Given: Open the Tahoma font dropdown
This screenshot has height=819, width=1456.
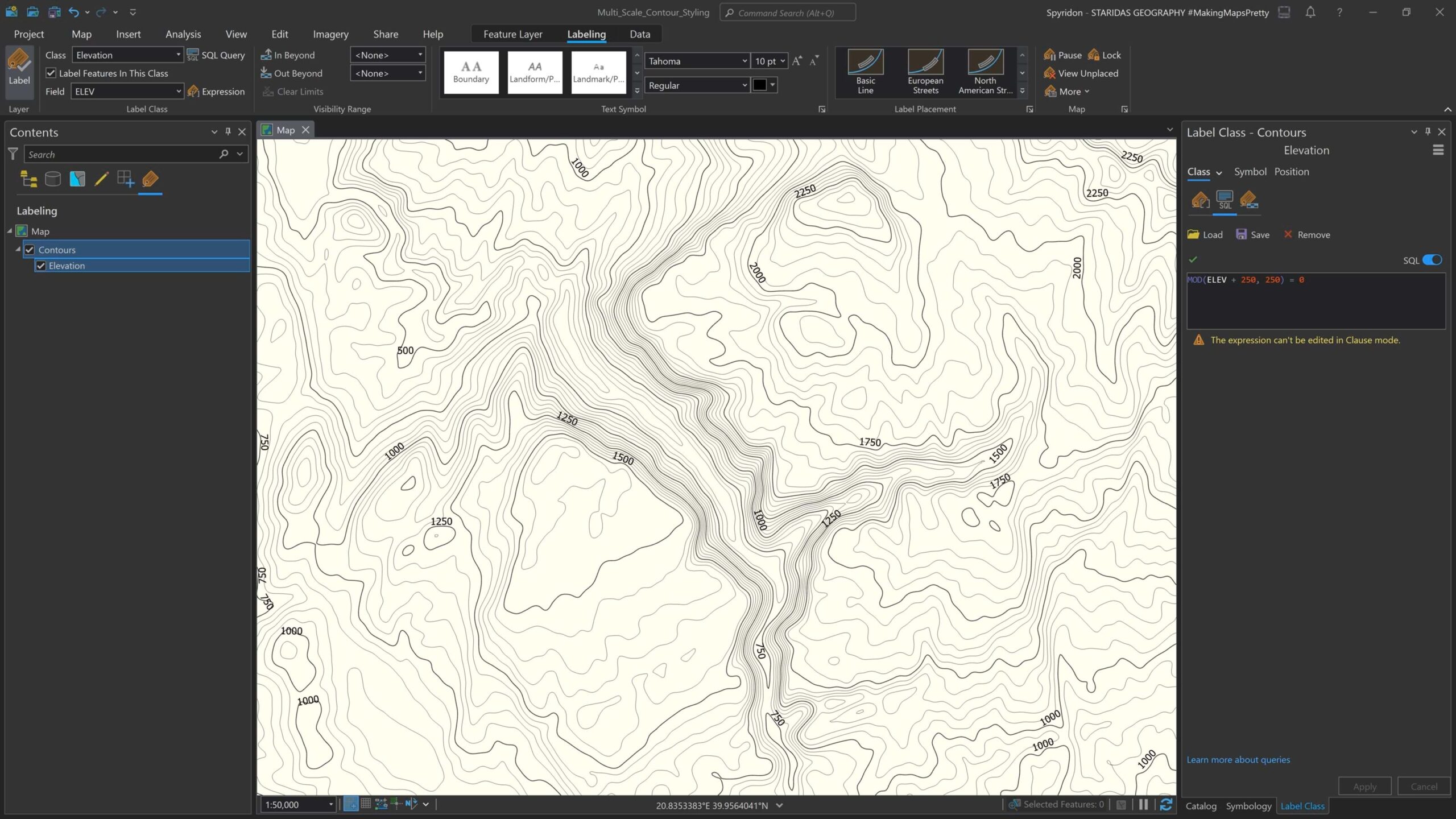Looking at the screenshot, I should pos(744,61).
